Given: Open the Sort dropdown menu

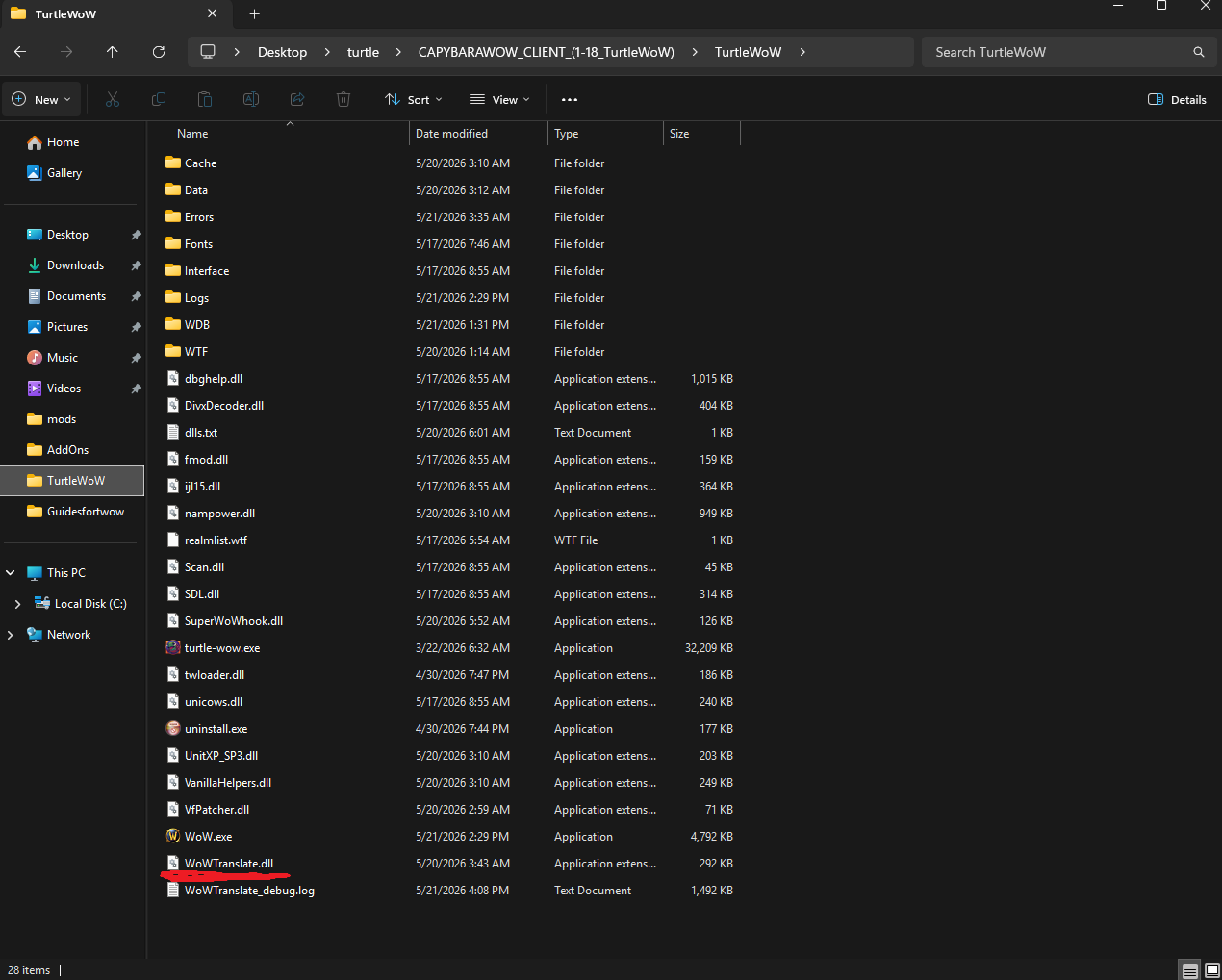Looking at the screenshot, I should click(414, 99).
